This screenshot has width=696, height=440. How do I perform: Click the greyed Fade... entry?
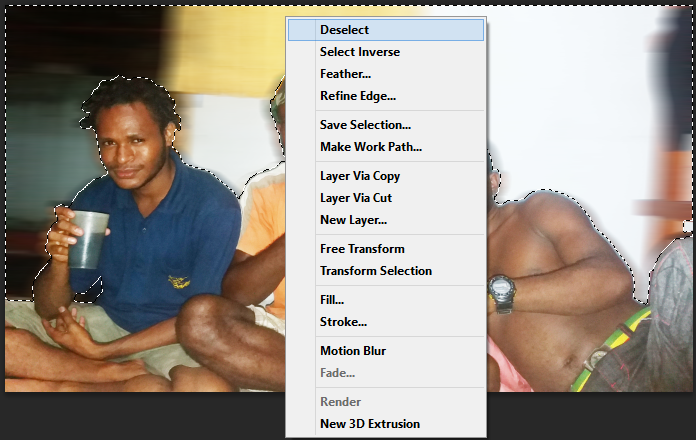click(386, 373)
